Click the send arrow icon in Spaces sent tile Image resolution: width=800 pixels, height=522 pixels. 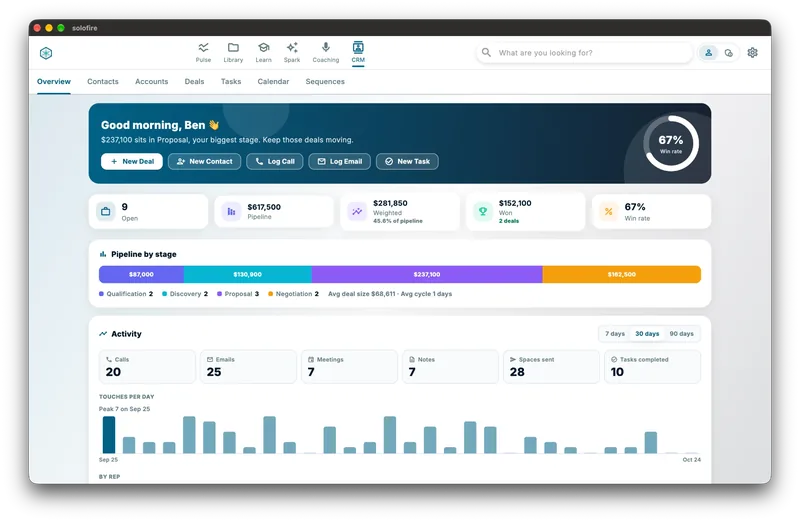(513, 359)
